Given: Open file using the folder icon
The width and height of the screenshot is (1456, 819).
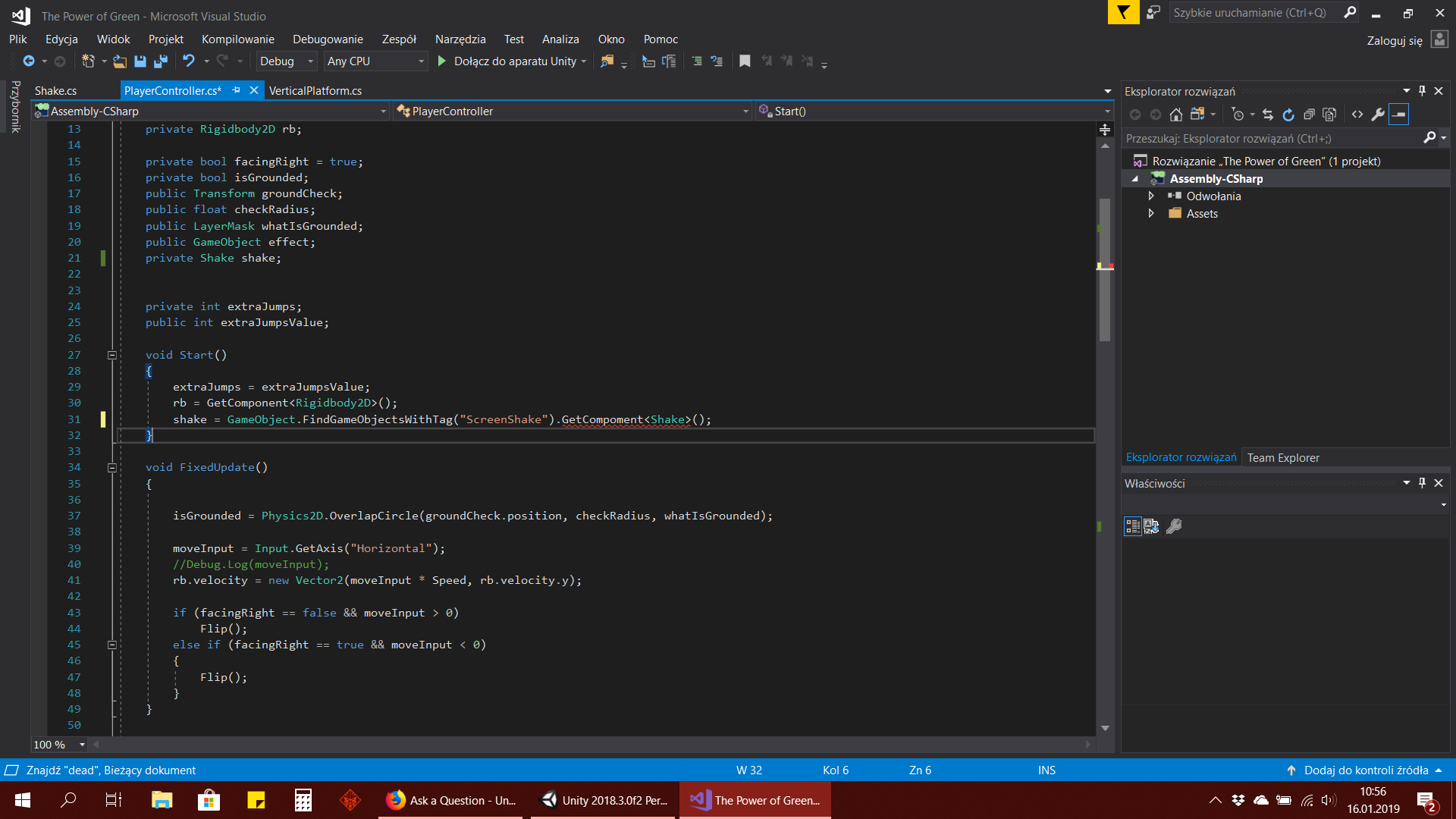Looking at the screenshot, I should coord(120,61).
